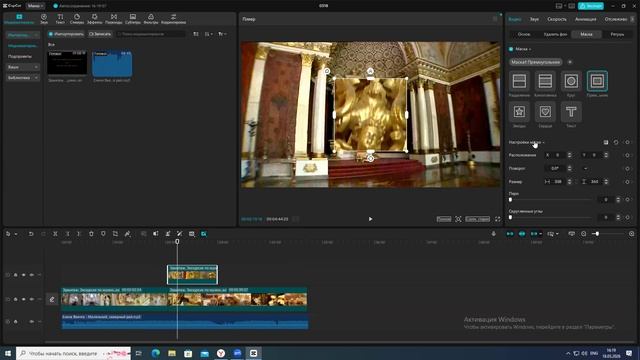Mute the audio track with speaker icon
The image size is (640, 360).
click(x=31, y=322)
